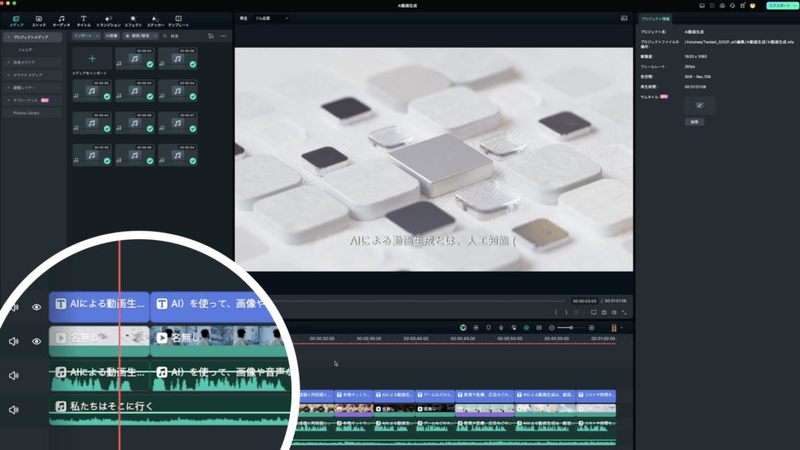Viewport: 800px width, 450px height.
Task: Click the green export button
Action: pyautogui.click(x=781, y=5)
